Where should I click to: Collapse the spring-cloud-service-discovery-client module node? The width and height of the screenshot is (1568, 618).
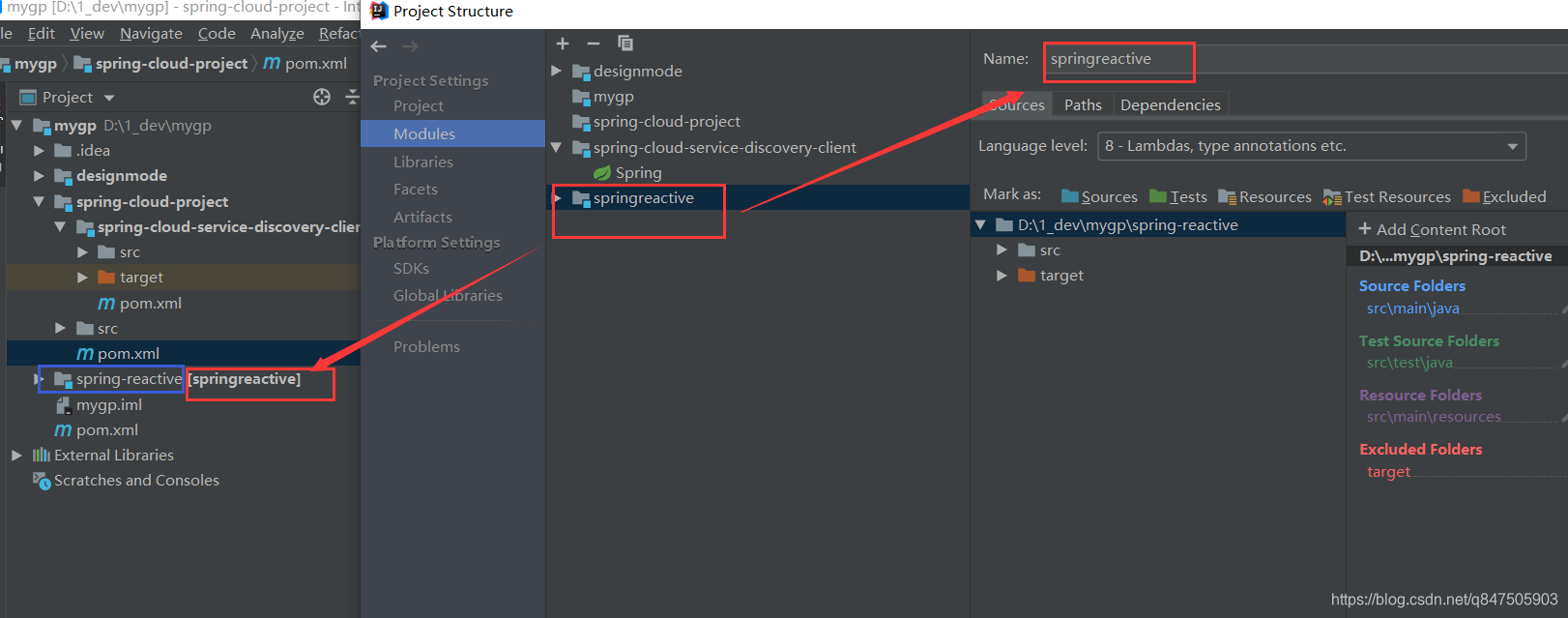[556, 148]
